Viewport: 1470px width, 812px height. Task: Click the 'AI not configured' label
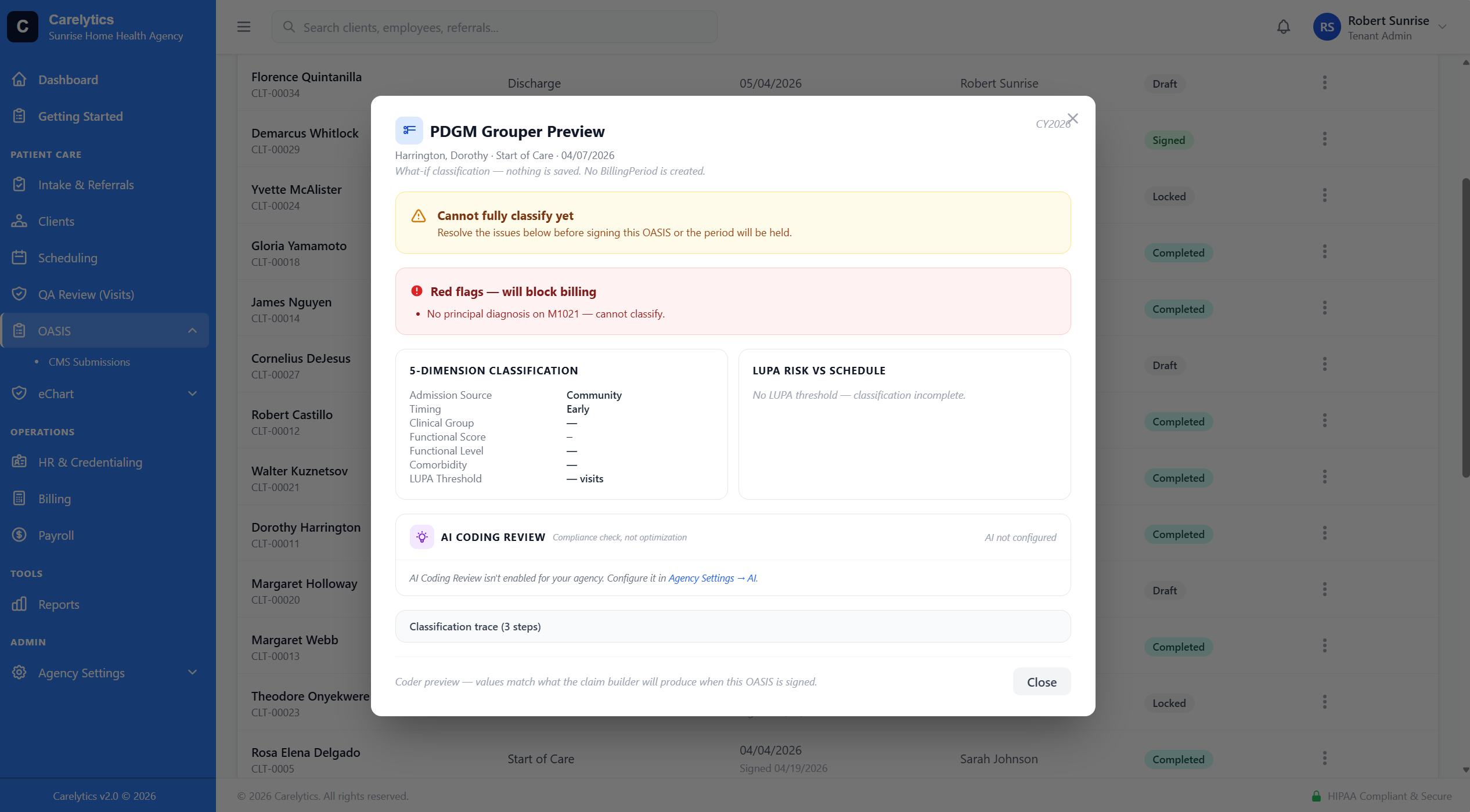pyautogui.click(x=1020, y=537)
